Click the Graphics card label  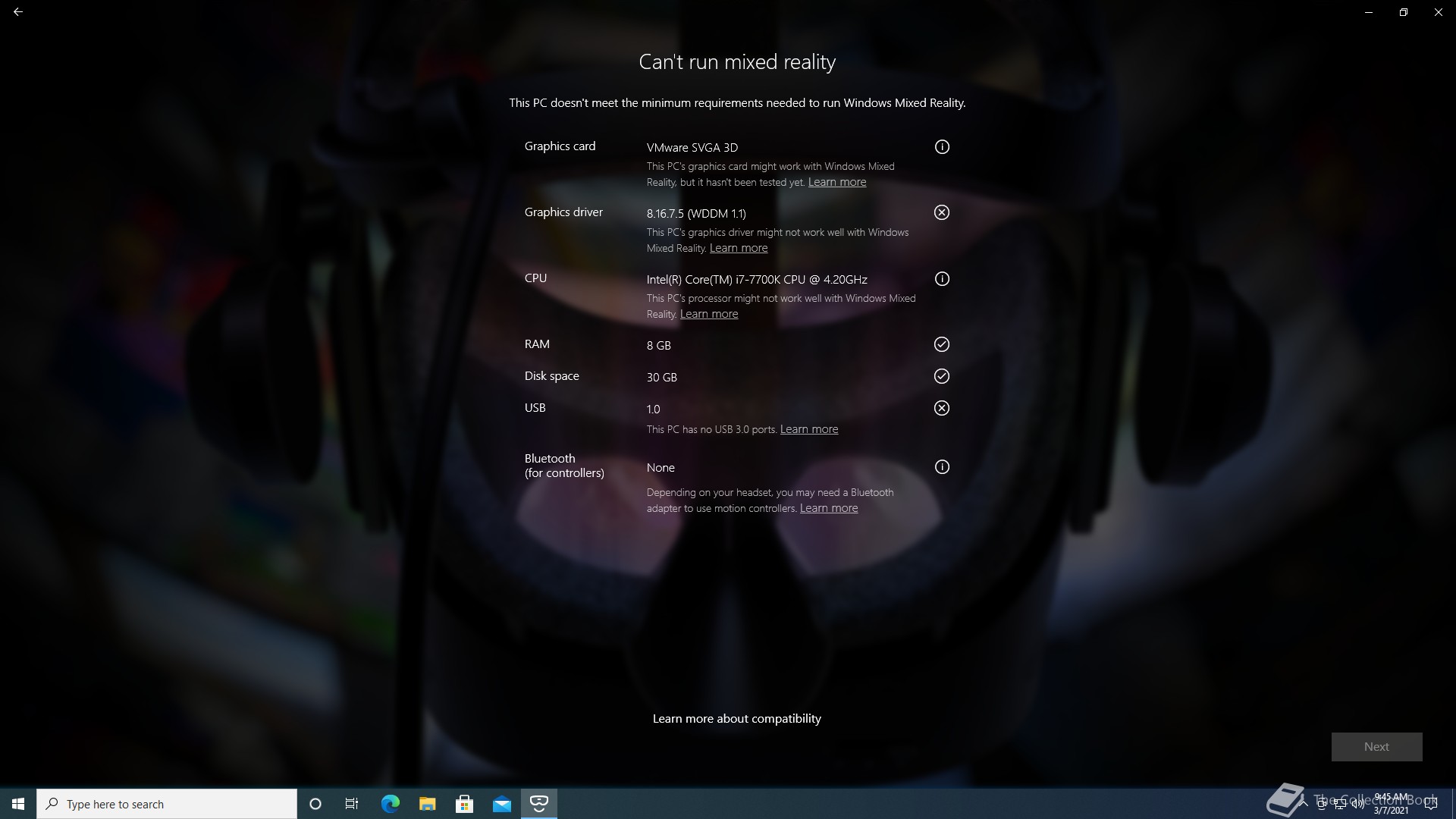560,146
